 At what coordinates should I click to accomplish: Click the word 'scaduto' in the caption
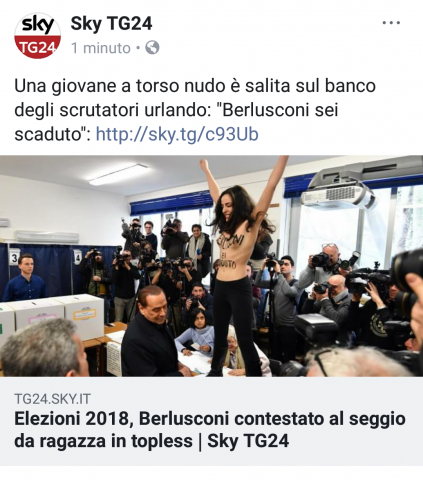[47, 134]
